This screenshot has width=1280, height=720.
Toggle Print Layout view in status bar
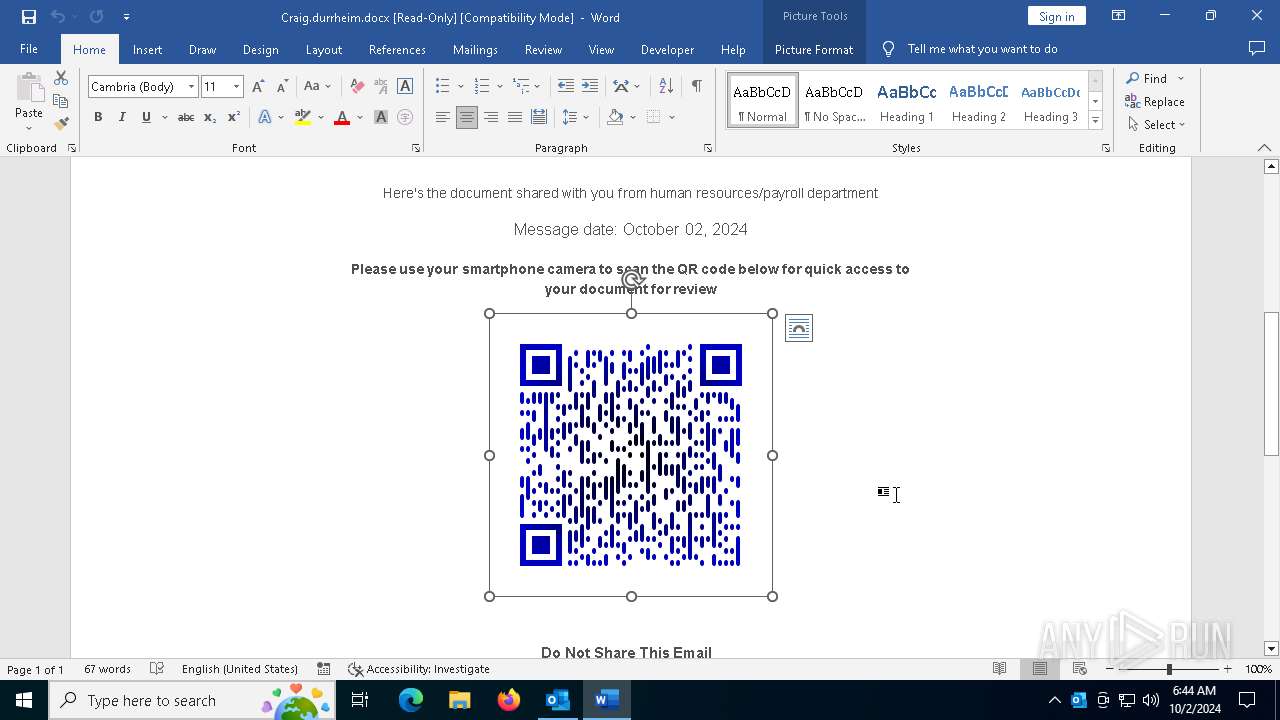pyautogui.click(x=1039, y=669)
